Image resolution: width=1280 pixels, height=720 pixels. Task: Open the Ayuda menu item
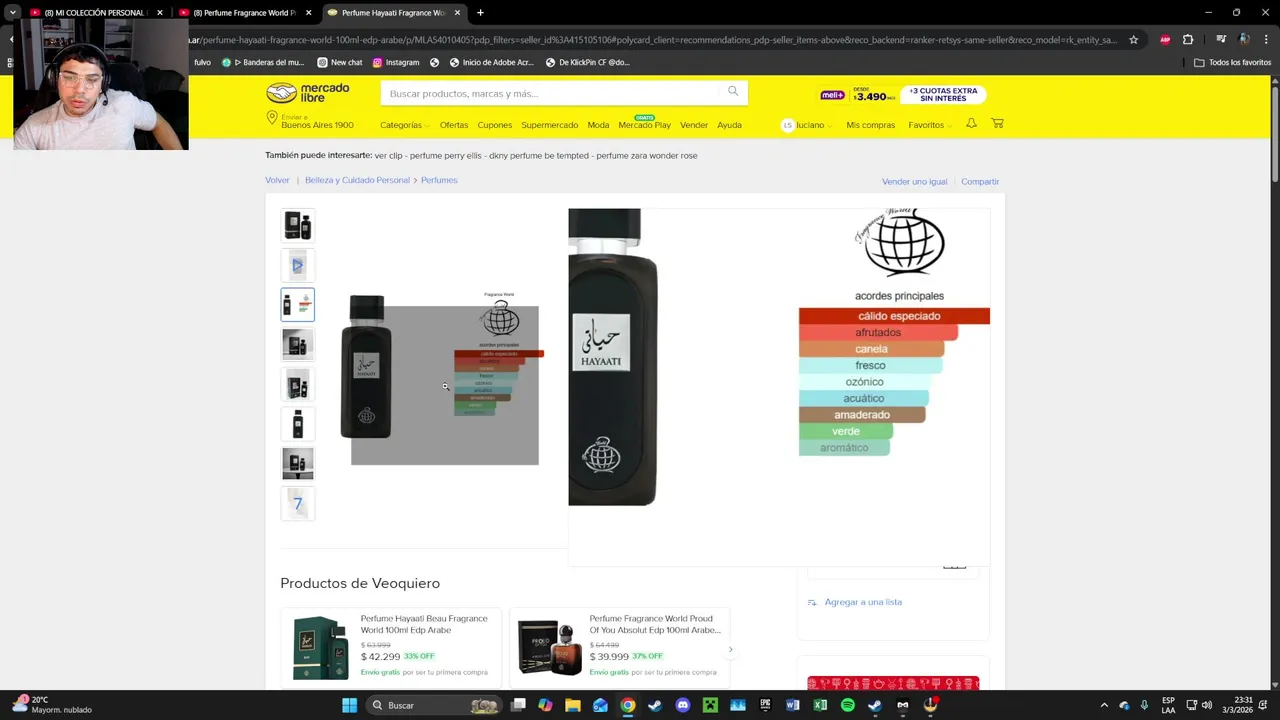click(729, 125)
